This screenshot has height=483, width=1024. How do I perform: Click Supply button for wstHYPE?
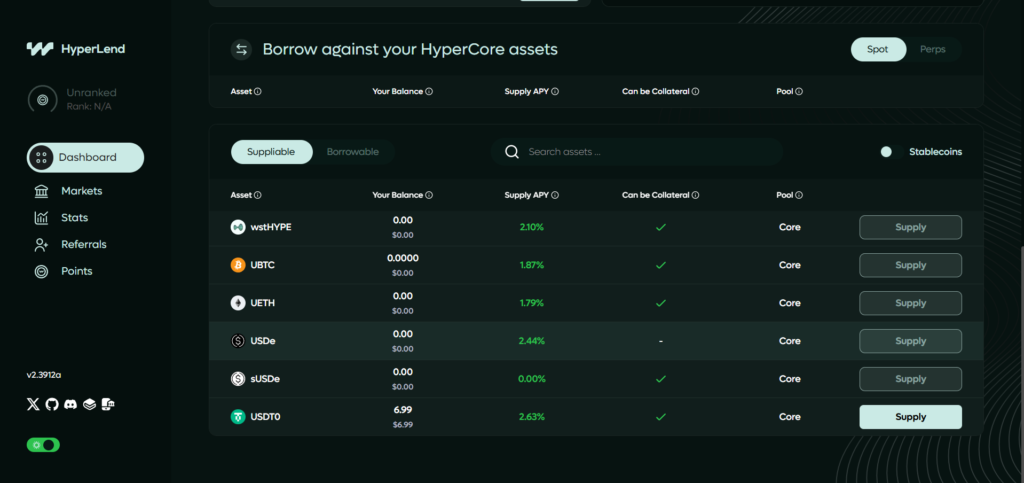pos(910,227)
